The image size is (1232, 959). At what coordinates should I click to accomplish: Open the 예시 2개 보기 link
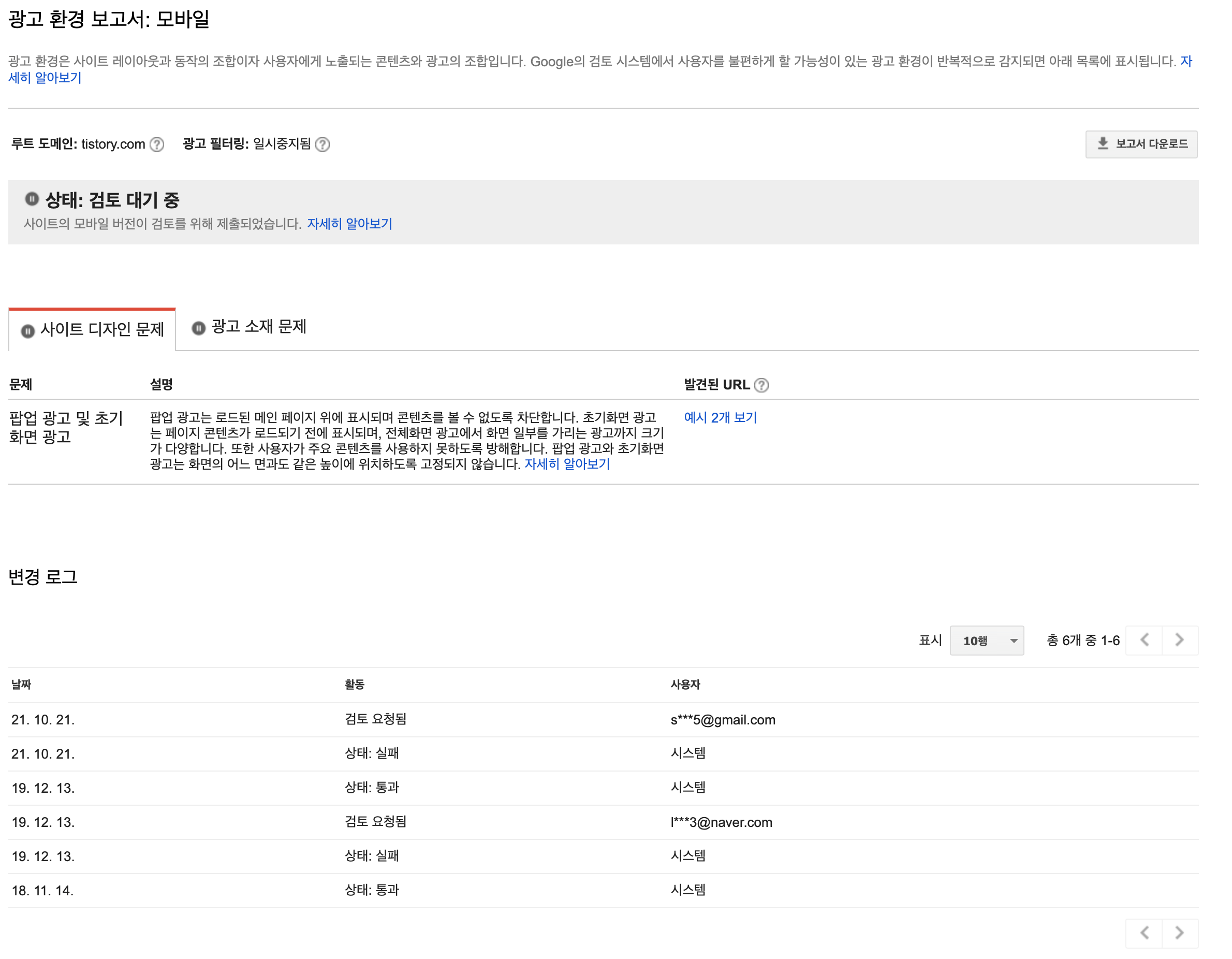tap(720, 418)
